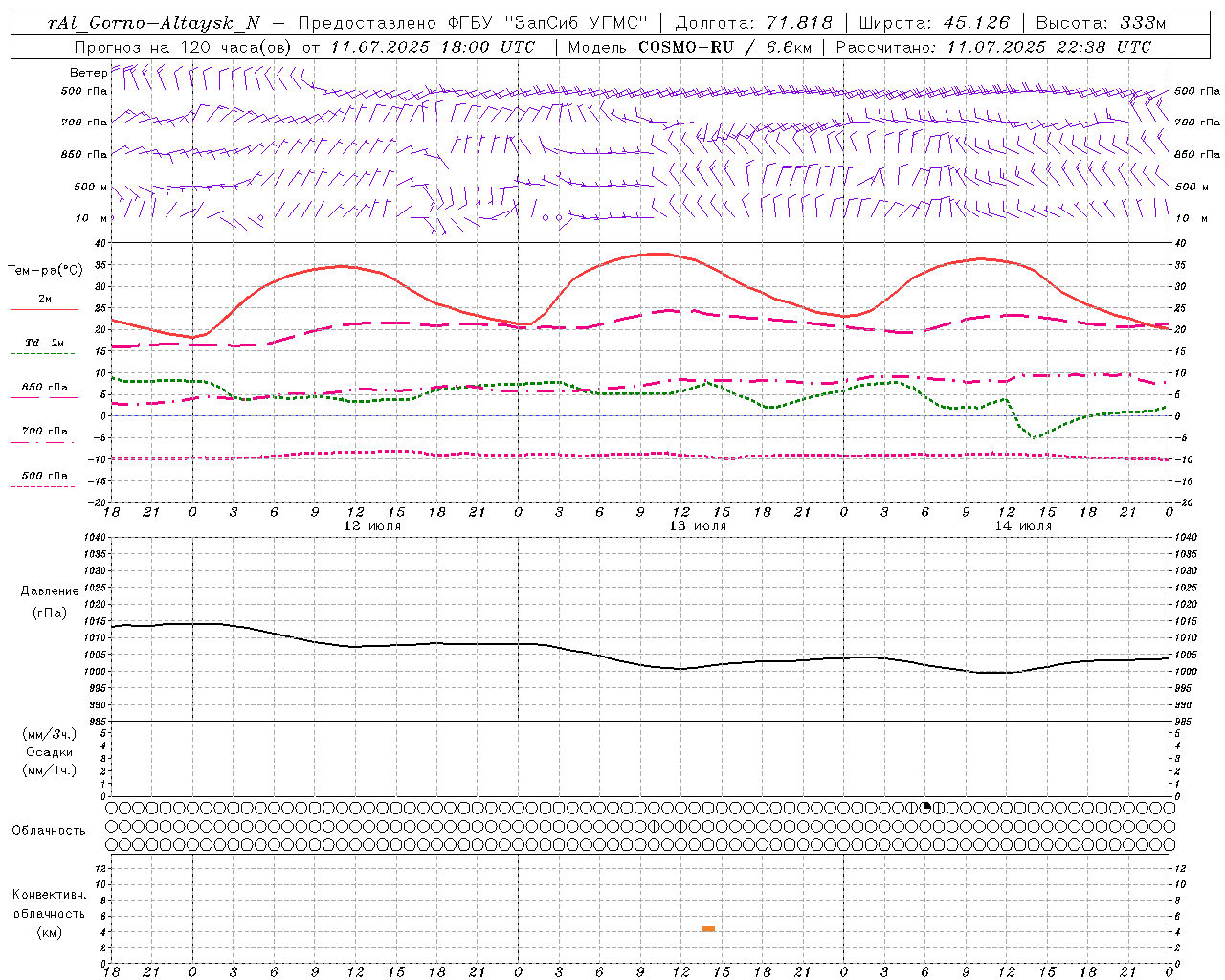The height and width of the screenshot is (980, 1225).
Task: Click the '(гПа)' pressure unit label
Action: point(50,612)
